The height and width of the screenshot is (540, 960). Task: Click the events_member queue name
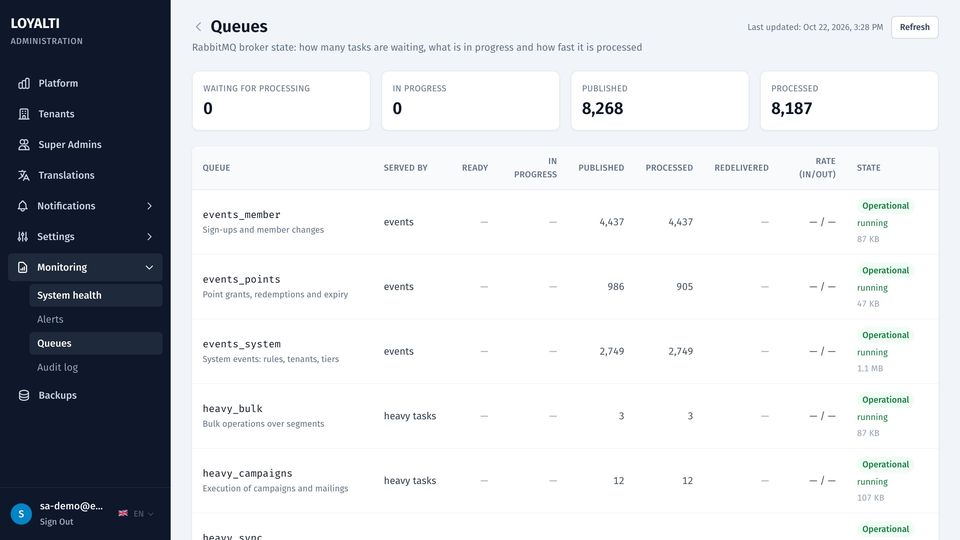point(241,215)
